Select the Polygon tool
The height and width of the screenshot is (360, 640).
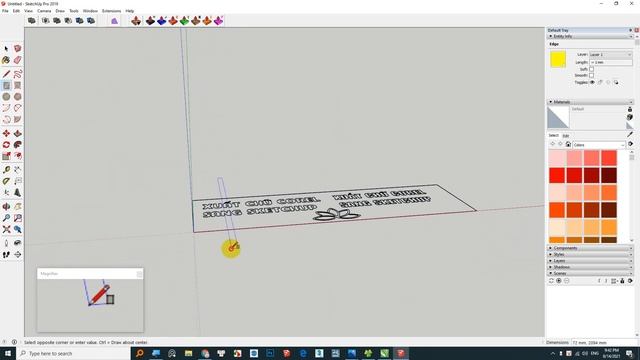point(18,97)
